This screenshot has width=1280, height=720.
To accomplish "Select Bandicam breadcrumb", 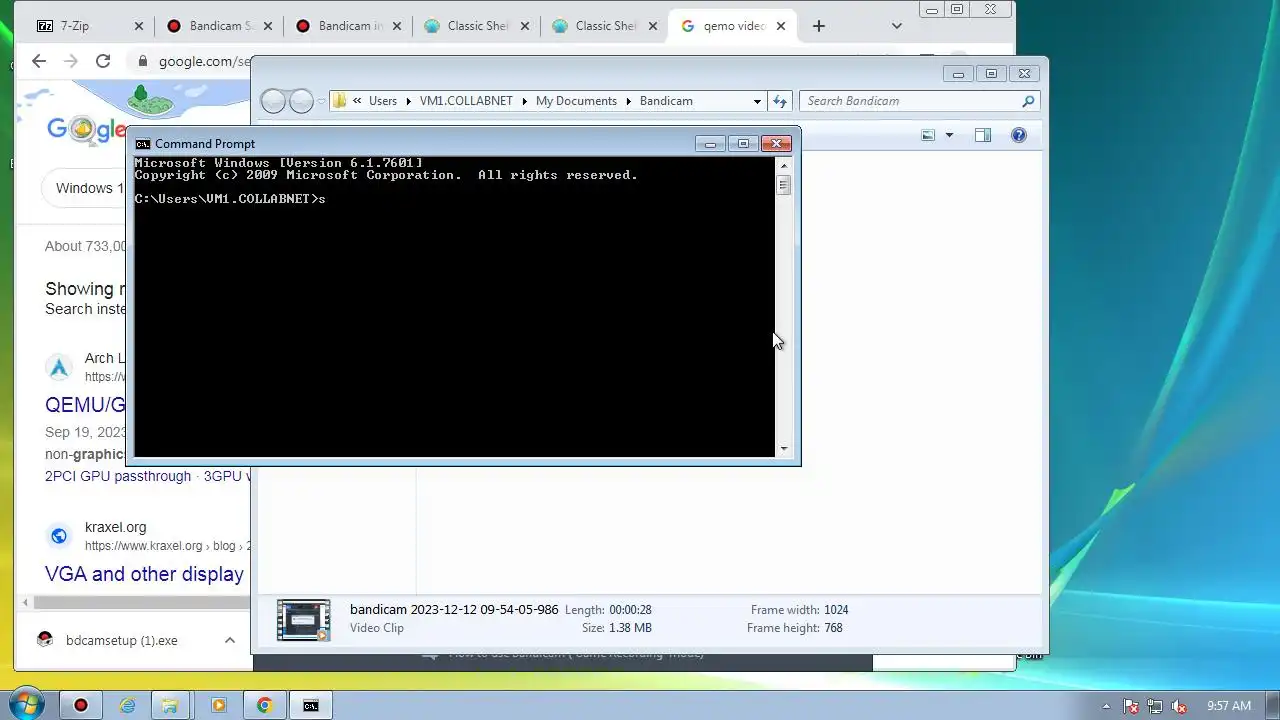I will pyautogui.click(x=666, y=101).
